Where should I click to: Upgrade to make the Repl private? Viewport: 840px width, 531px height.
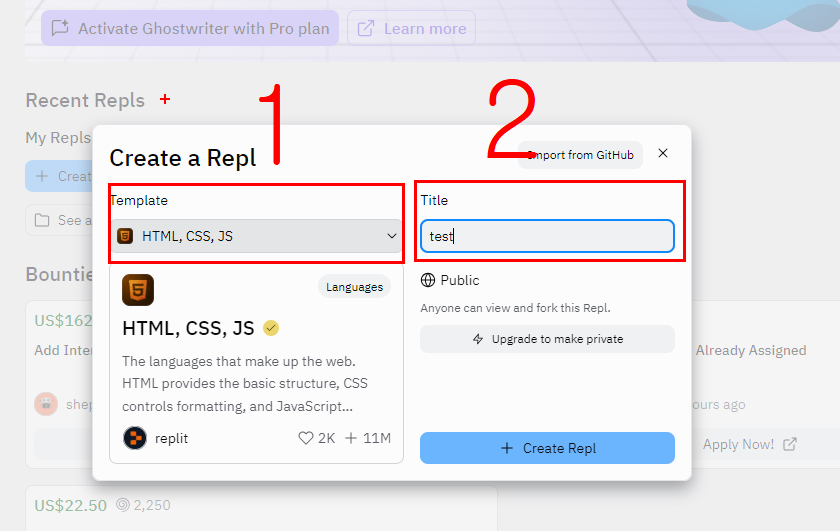pyautogui.click(x=547, y=339)
